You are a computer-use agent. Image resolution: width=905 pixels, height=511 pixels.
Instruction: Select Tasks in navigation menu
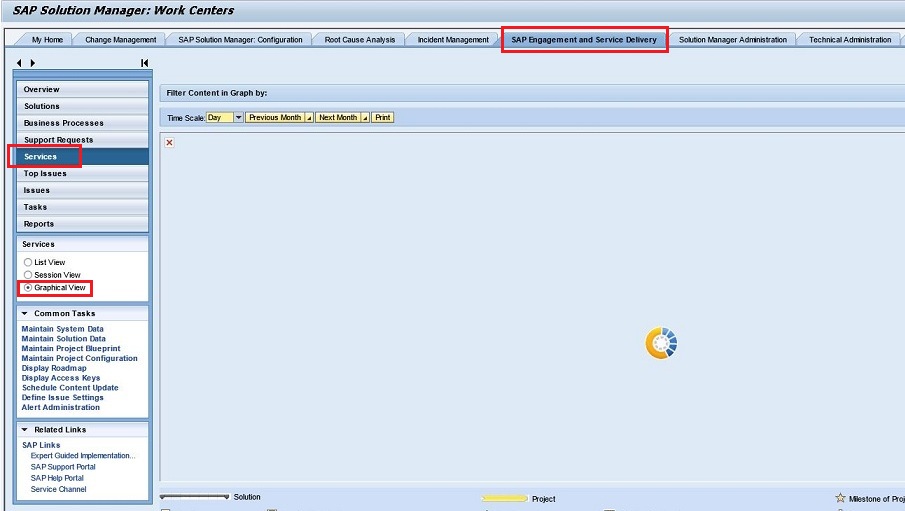[x=83, y=207]
